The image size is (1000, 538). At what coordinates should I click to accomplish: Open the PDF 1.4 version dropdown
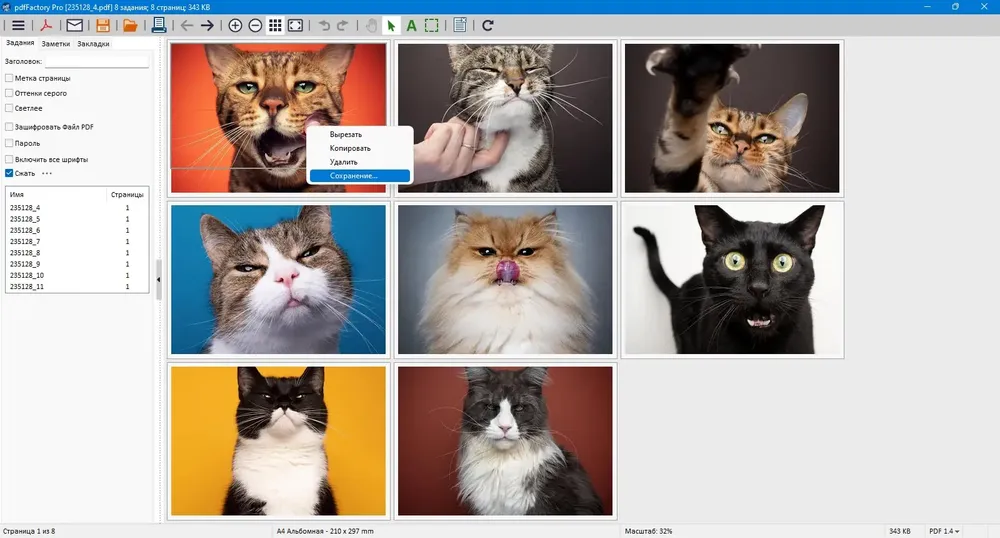tap(945, 531)
